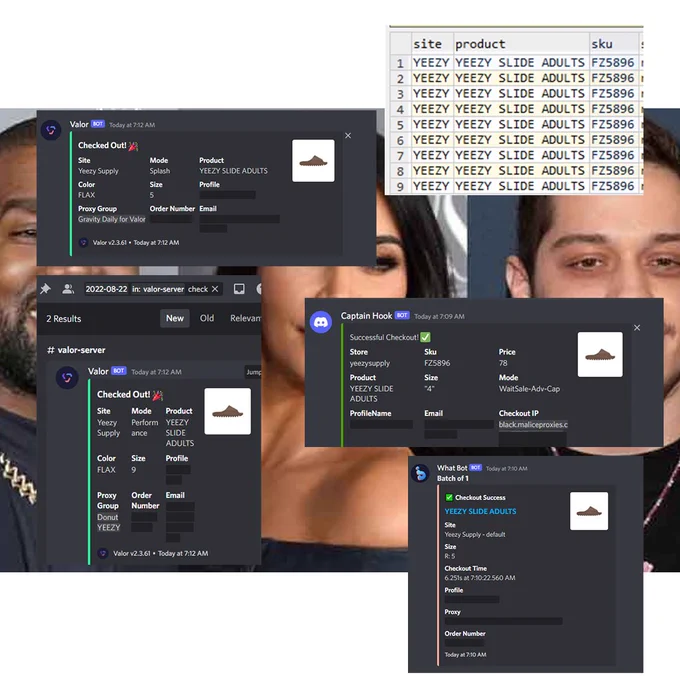Click the Valor footer icon in search result embed
680x680 pixels.
pos(103,553)
